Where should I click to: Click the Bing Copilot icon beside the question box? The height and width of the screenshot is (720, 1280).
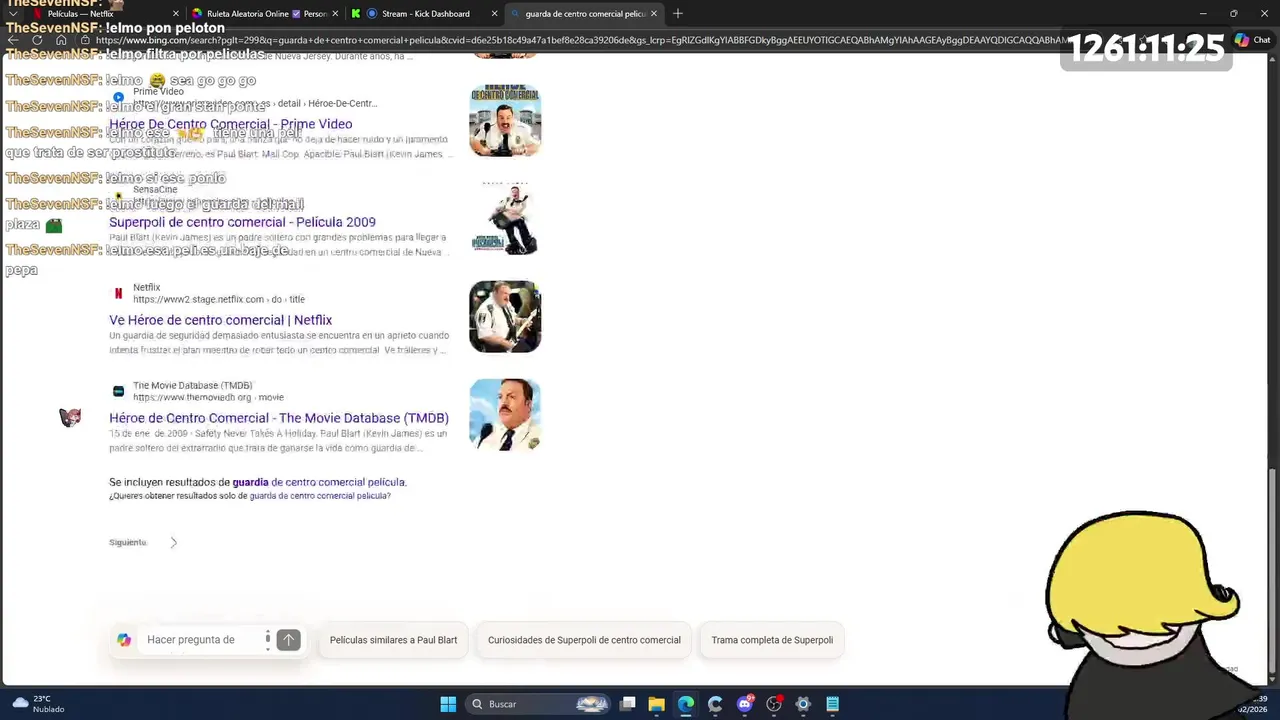pyautogui.click(x=124, y=640)
